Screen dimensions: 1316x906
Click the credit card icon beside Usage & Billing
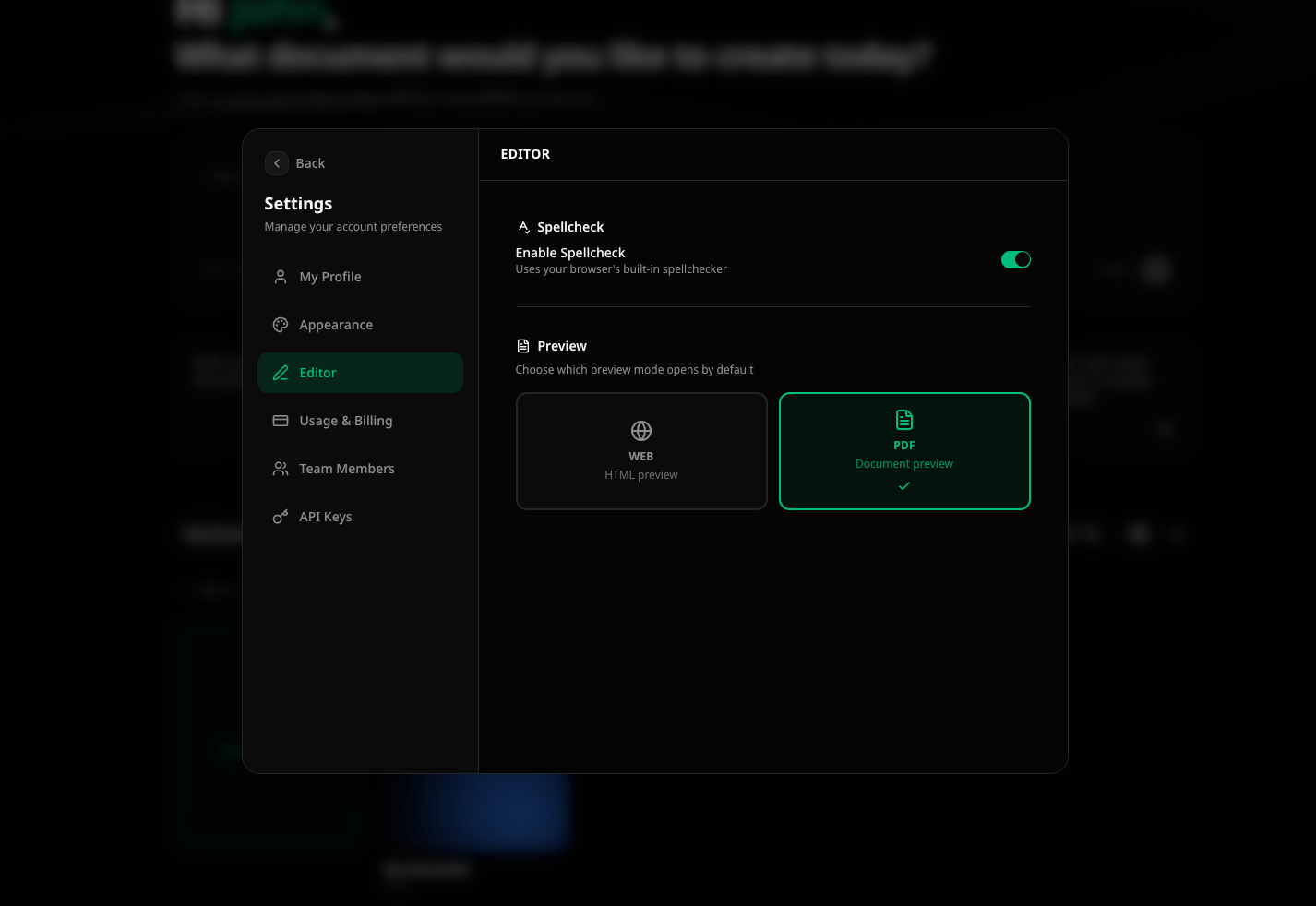click(x=281, y=421)
